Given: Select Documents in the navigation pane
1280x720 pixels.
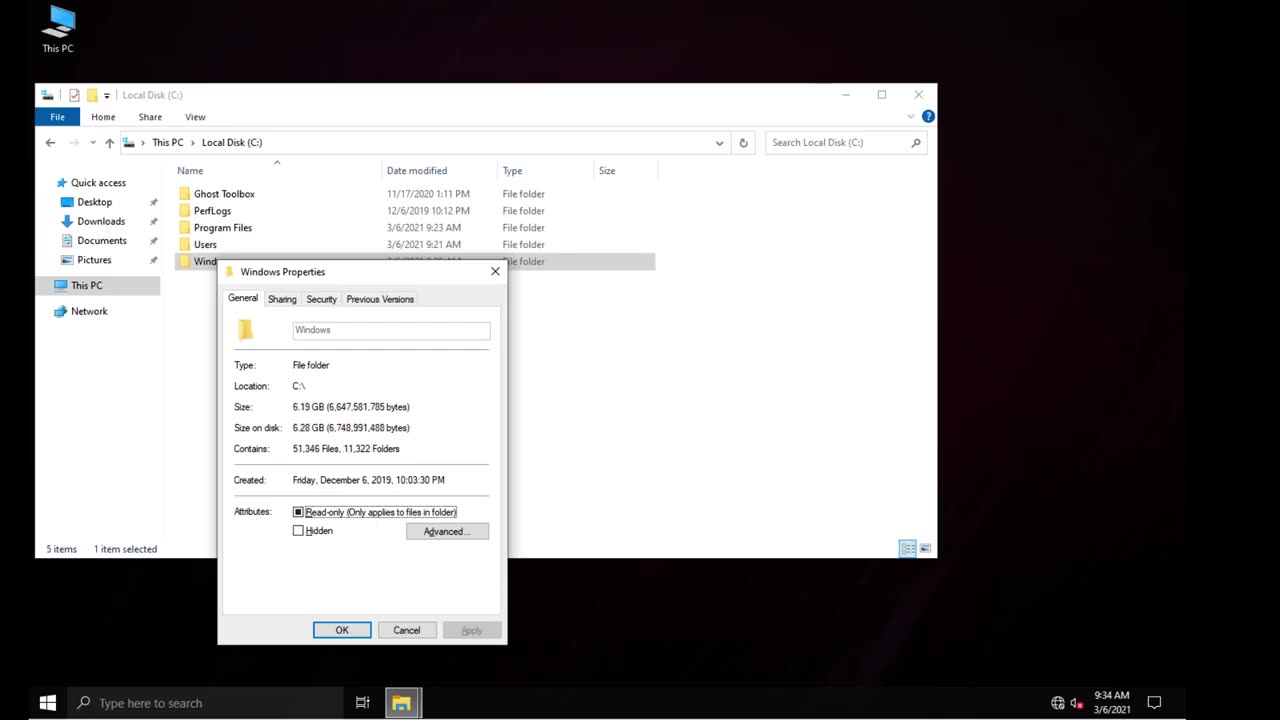Looking at the screenshot, I should coord(102,241).
